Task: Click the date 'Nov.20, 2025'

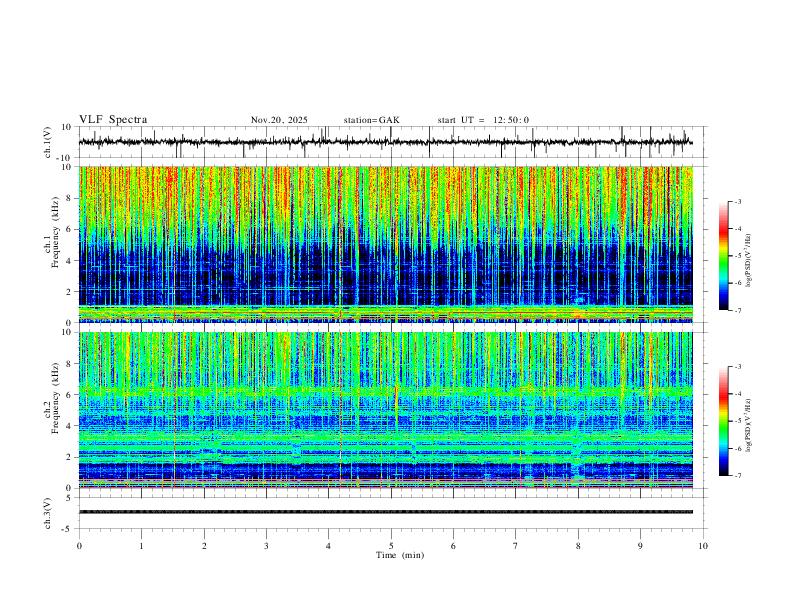Action: tap(279, 120)
